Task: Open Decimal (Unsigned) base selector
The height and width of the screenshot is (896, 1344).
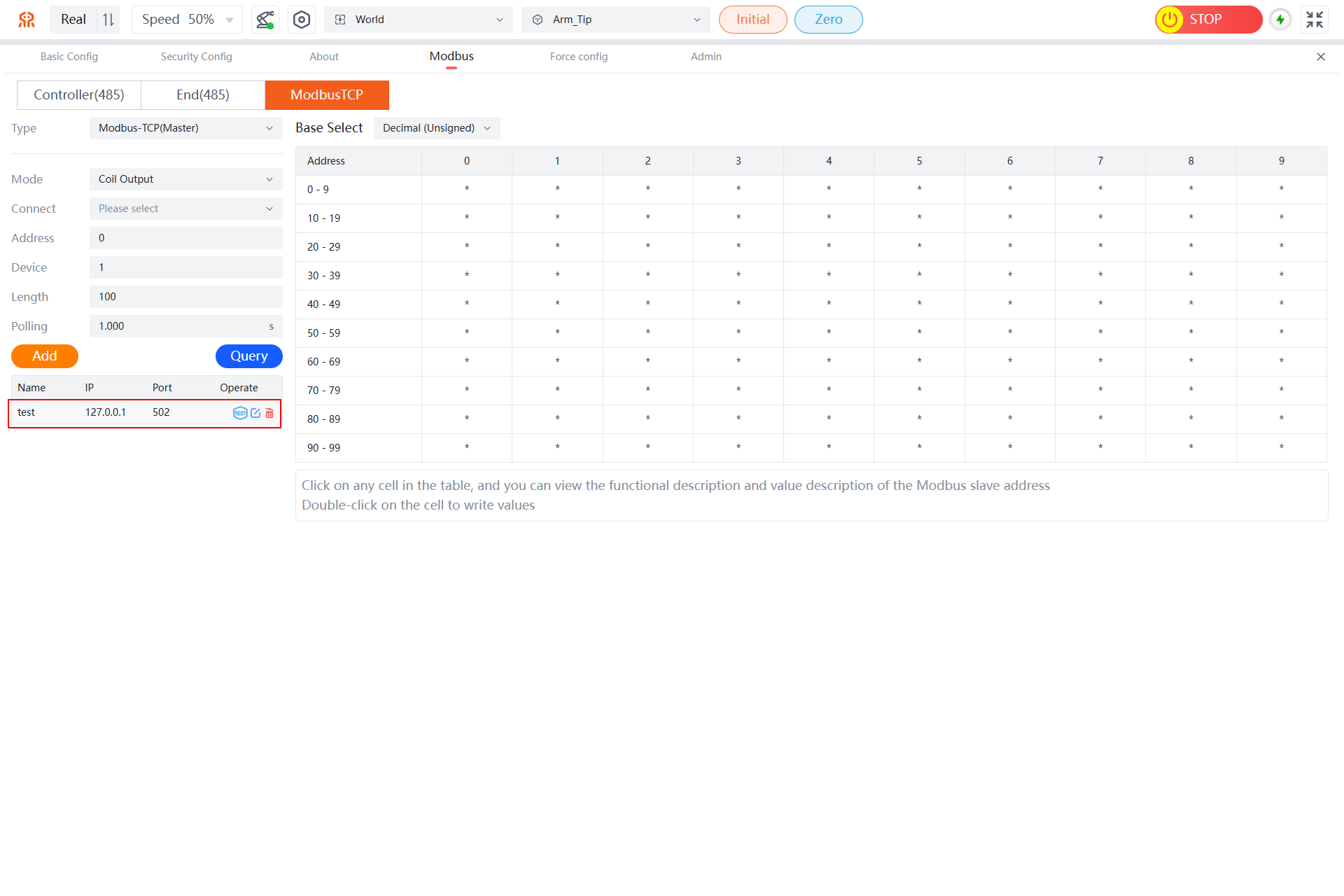Action: pyautogui.click(x=436, y=128)
